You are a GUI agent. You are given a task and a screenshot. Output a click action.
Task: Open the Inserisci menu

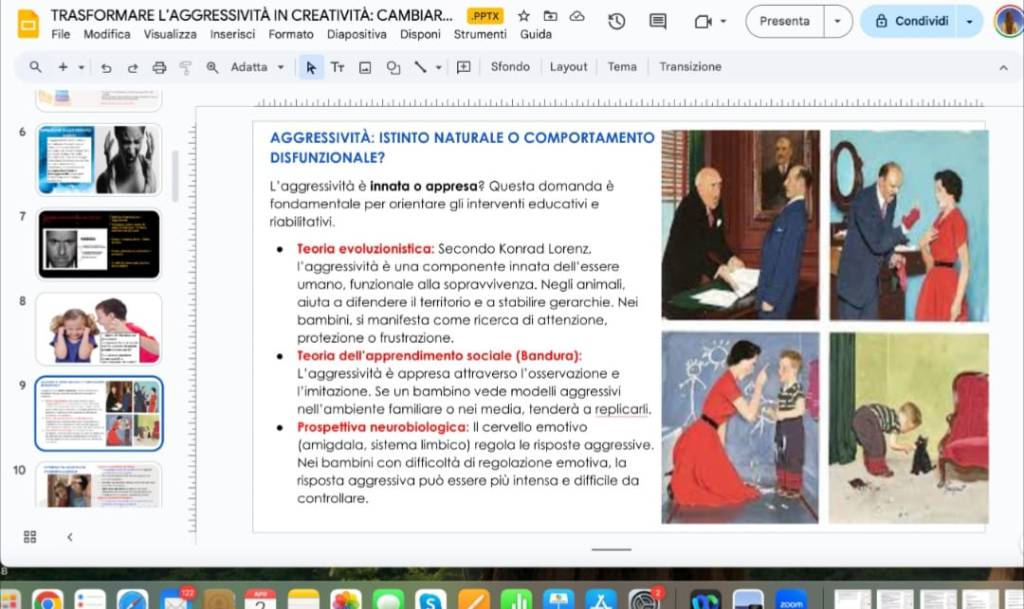pos(233,34)
